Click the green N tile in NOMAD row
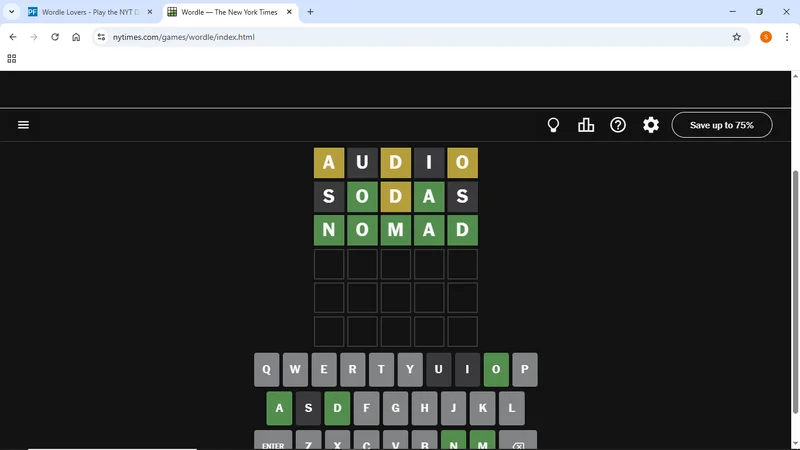Viewport: 800px width, 450px height. [x=329, y=230]
